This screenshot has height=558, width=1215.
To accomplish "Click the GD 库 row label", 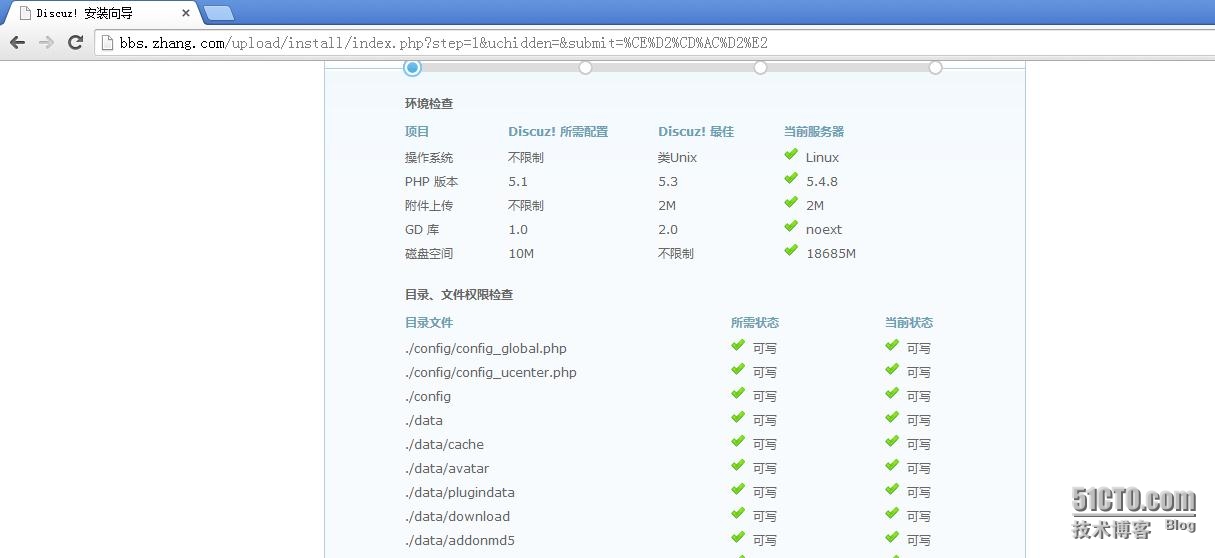I will click(422, 230).
